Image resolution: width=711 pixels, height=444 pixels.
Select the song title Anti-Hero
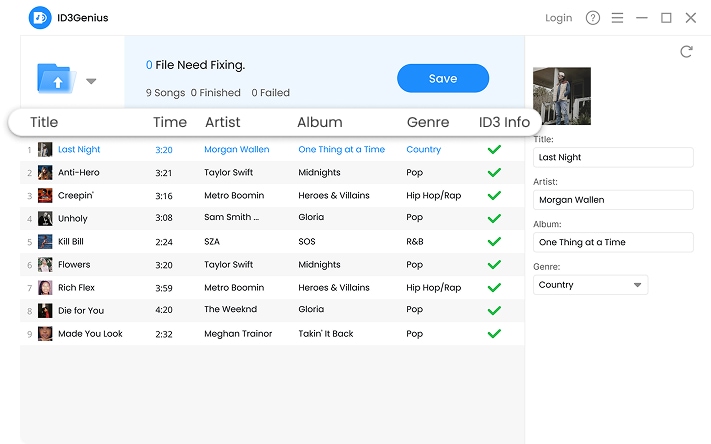pyautogui.click(x=78, y=172)
